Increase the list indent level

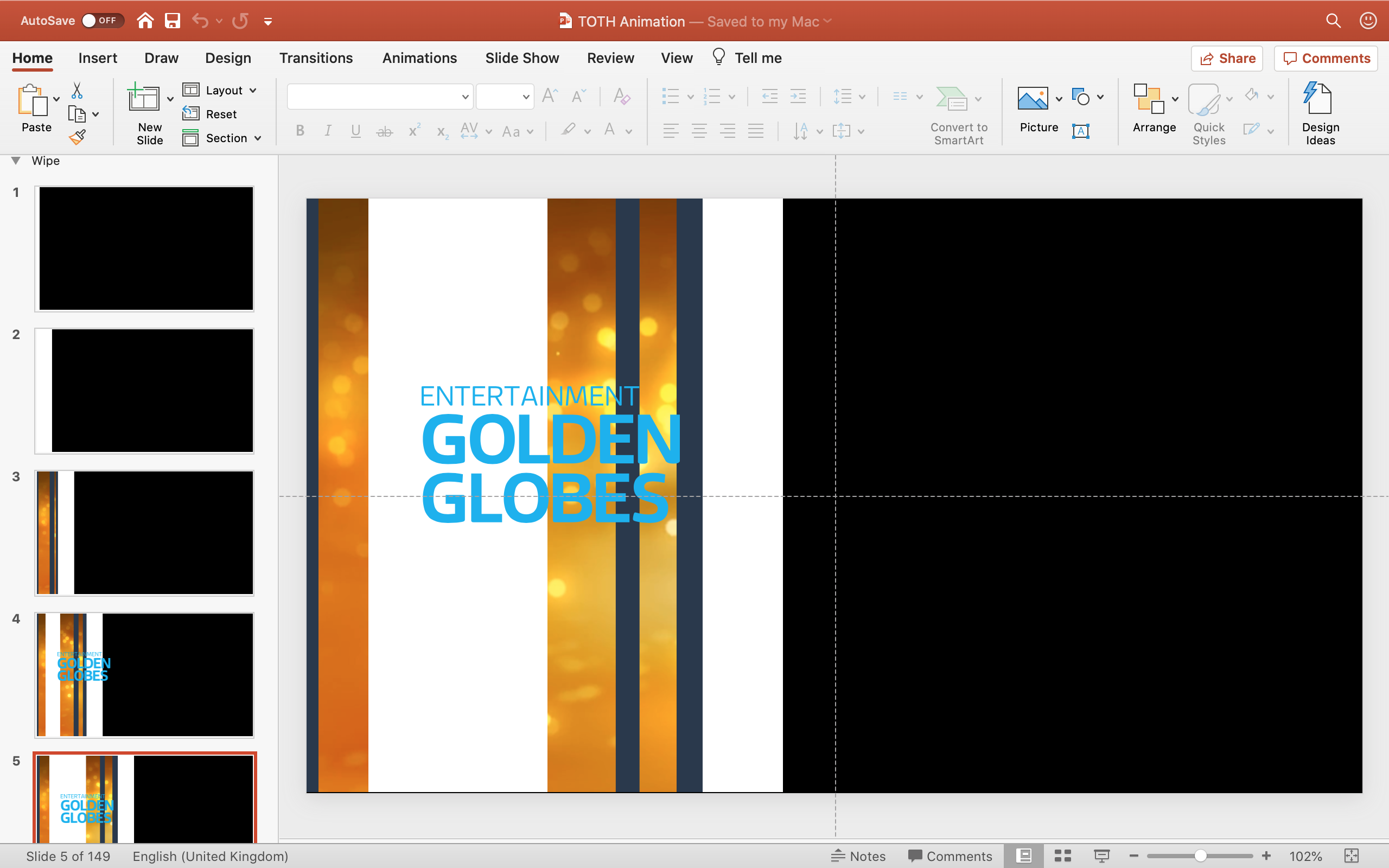pyautogui.click(x=798, y=97)
